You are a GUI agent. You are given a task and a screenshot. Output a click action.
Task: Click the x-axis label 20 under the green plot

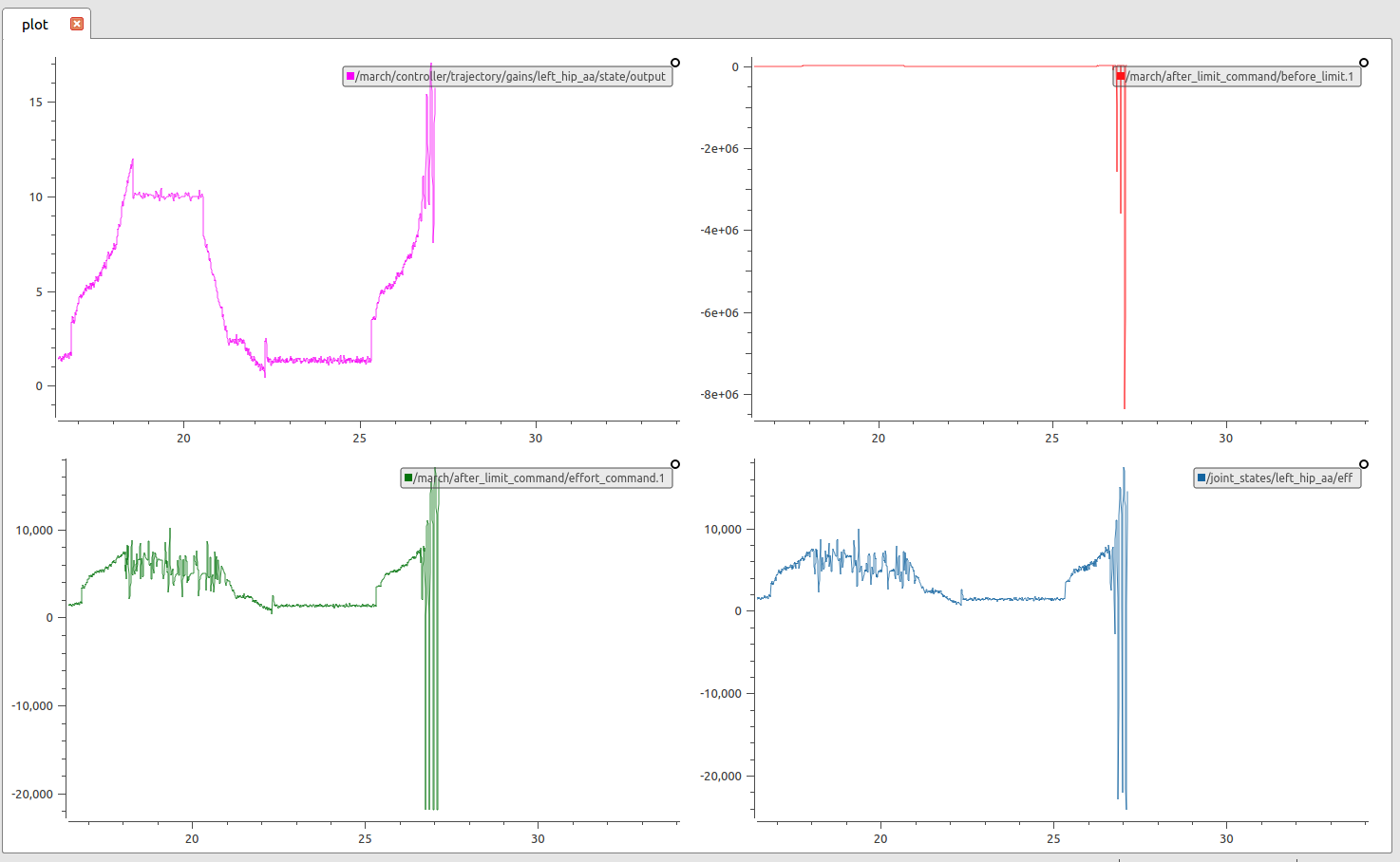(x=192, y=839)
